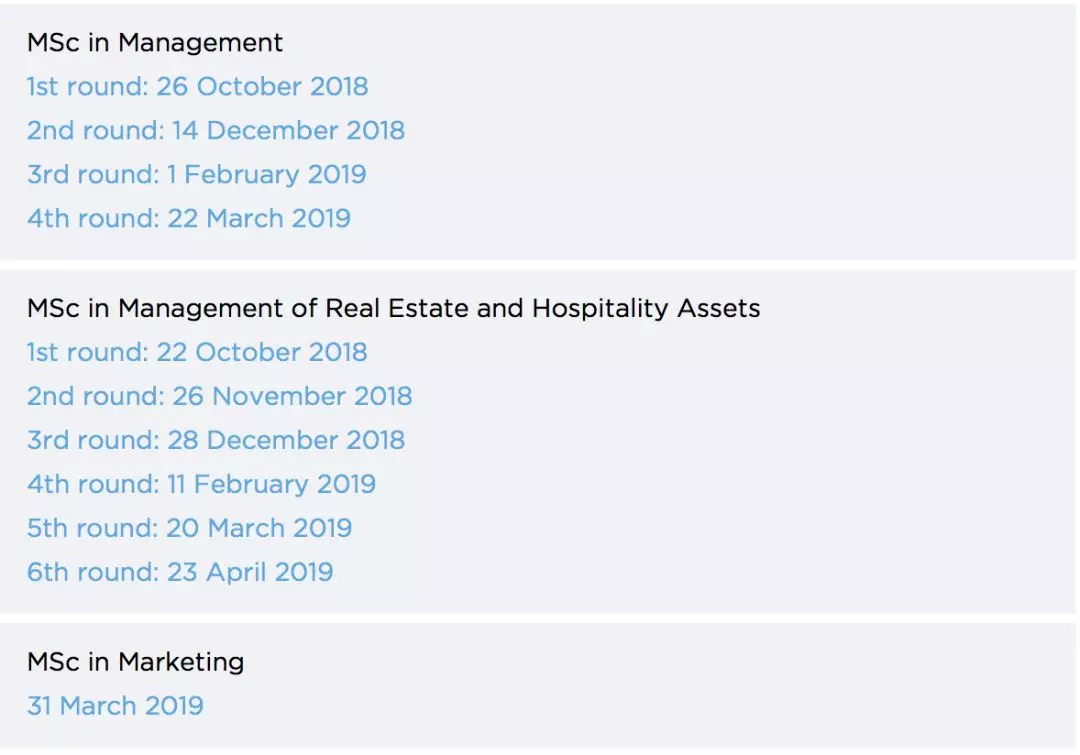Viewport: 1080px width, 755px height.
Task: Open the 31 March 2019 deadline link
Action: click(115, 706)
